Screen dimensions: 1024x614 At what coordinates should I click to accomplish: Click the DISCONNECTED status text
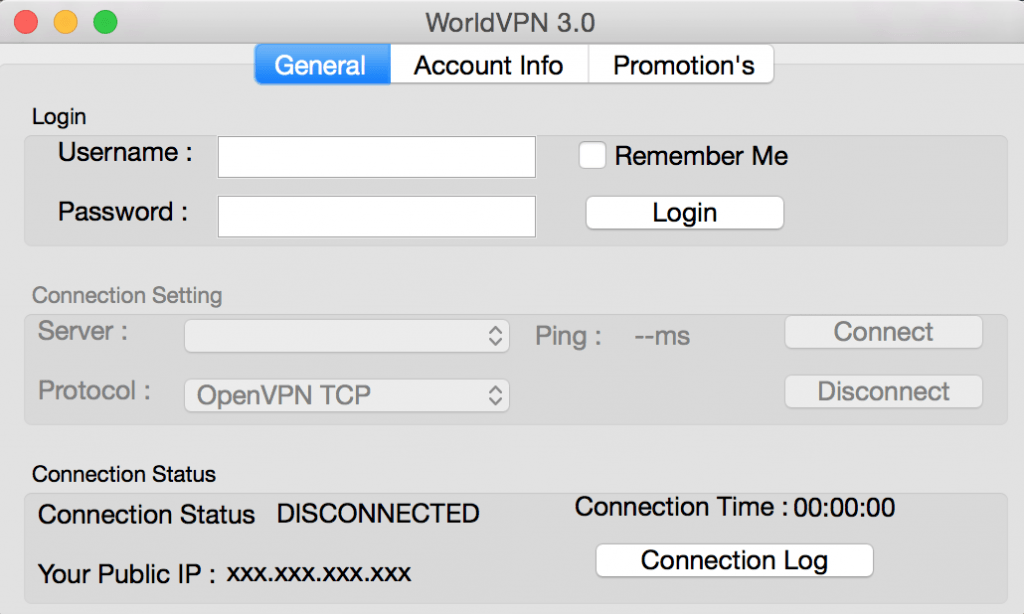[x=378, y=513]
